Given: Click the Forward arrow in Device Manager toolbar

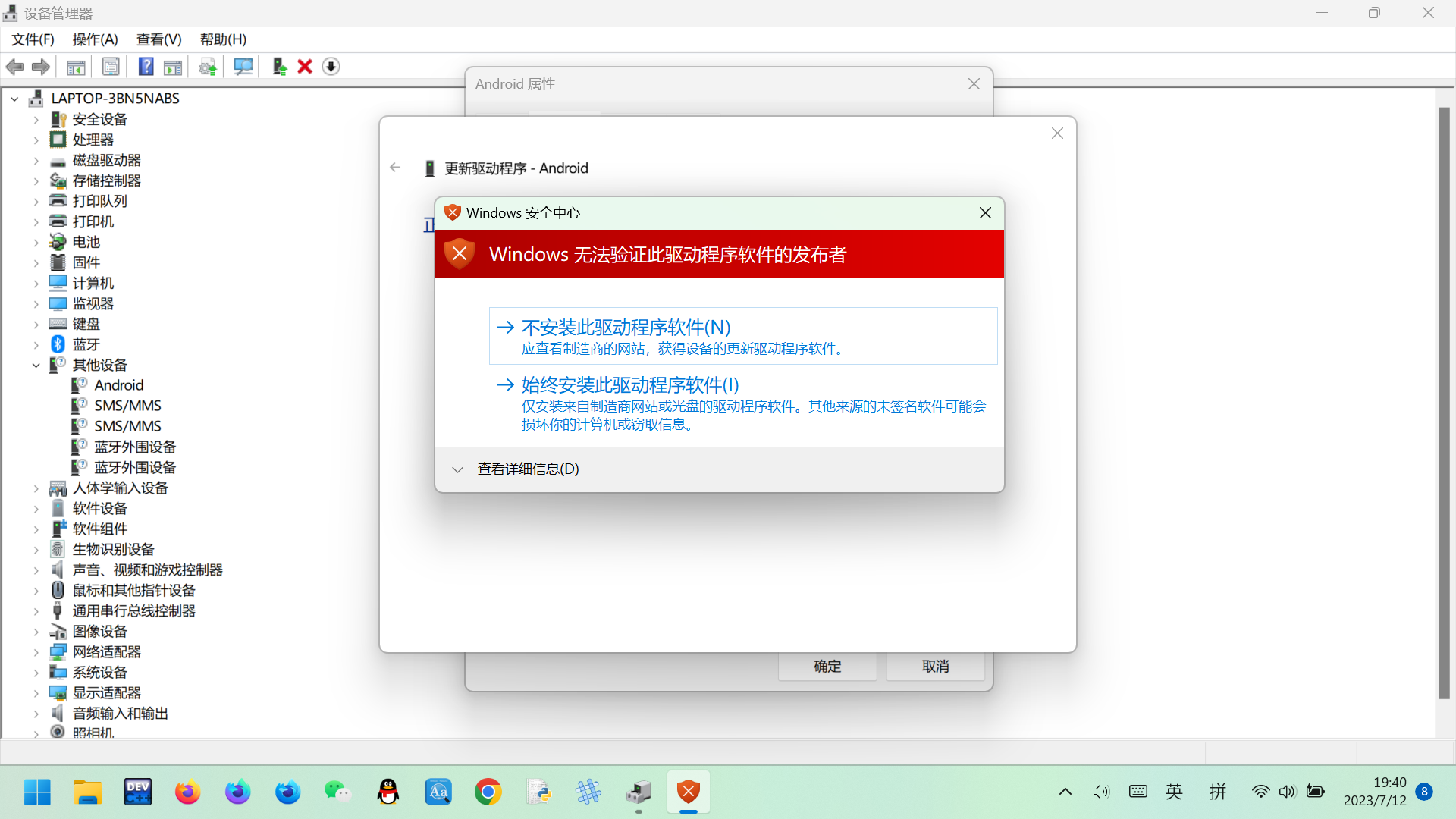Looking at the screenshot, I should click(x=41, y=67).
